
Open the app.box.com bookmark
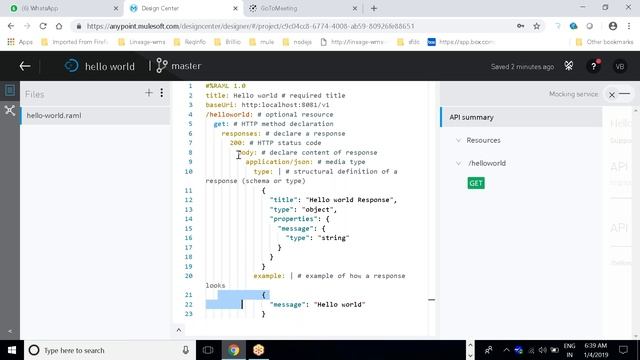pyautogui.click(x=461, y=42)
